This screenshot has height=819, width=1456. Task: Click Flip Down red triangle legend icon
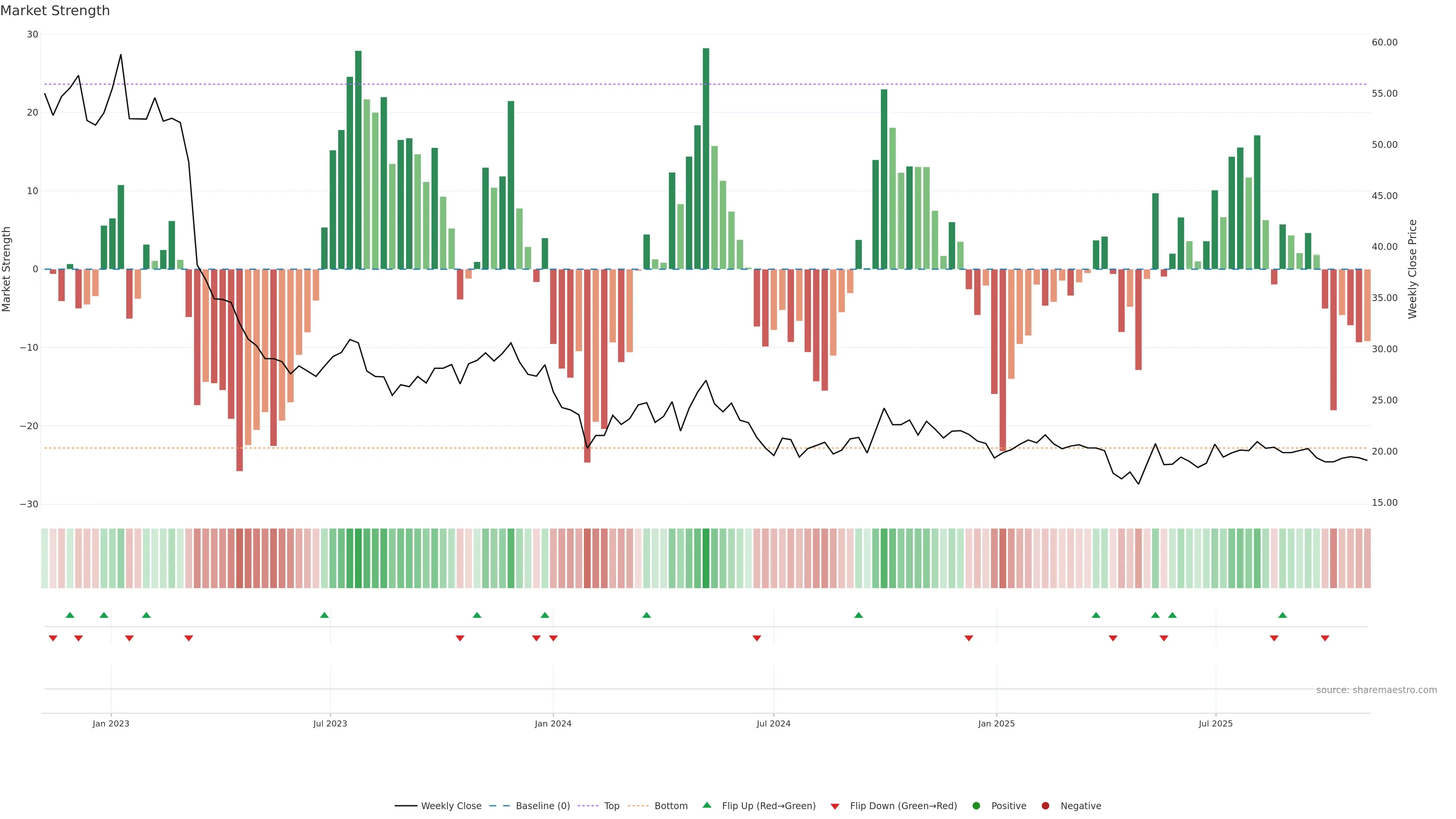(x=835, y=806)
